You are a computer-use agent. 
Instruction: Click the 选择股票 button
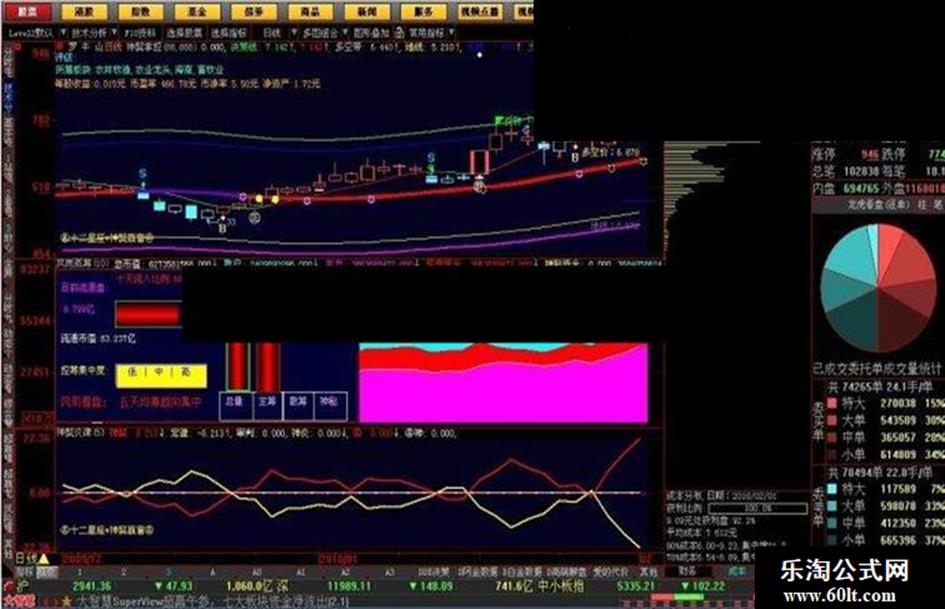184,33
